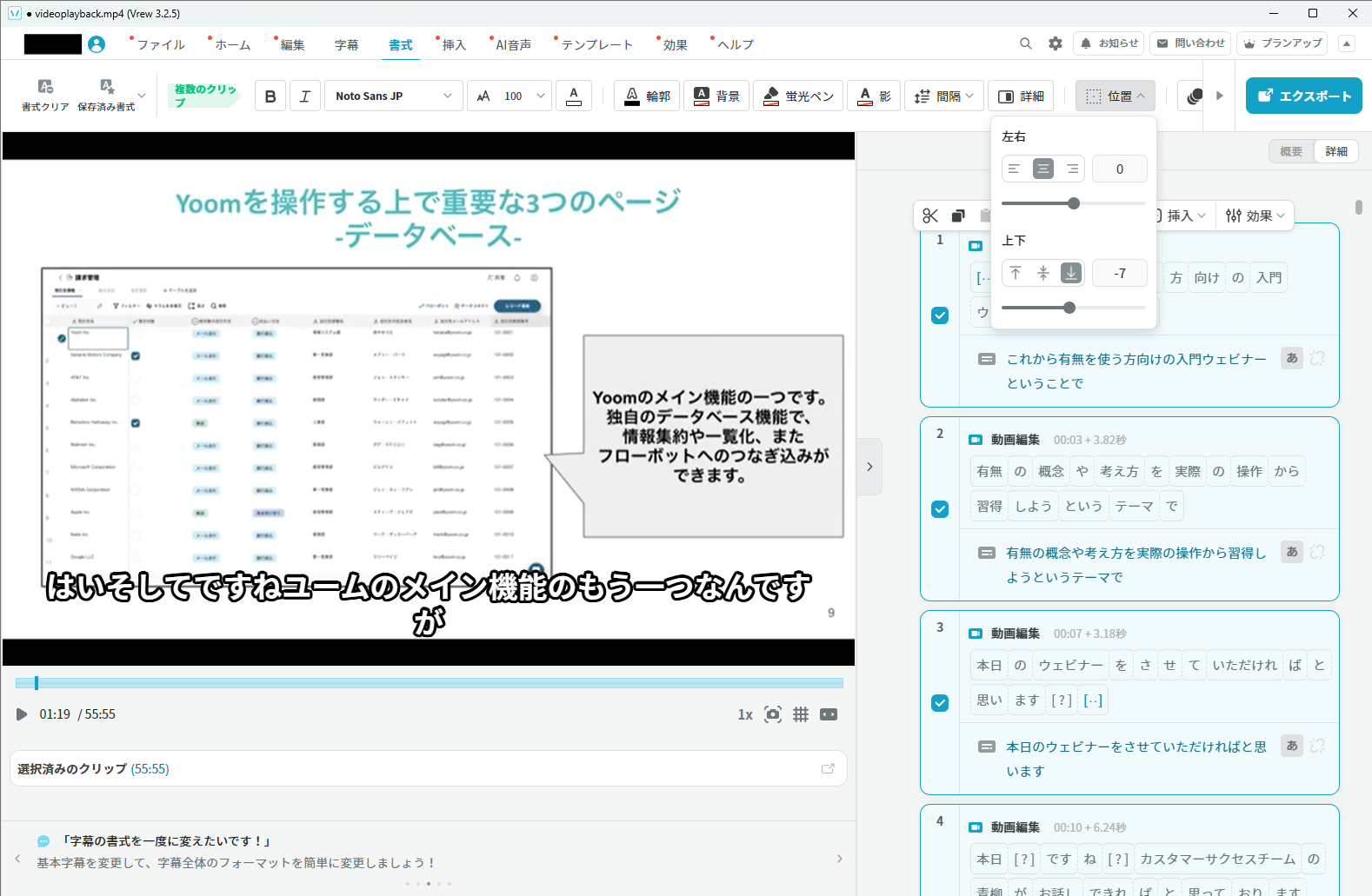Image resolution: width=1372 pixels, height=896 pixels.
Task: Click the エクスポート export button
Action: pos(1303,96)
